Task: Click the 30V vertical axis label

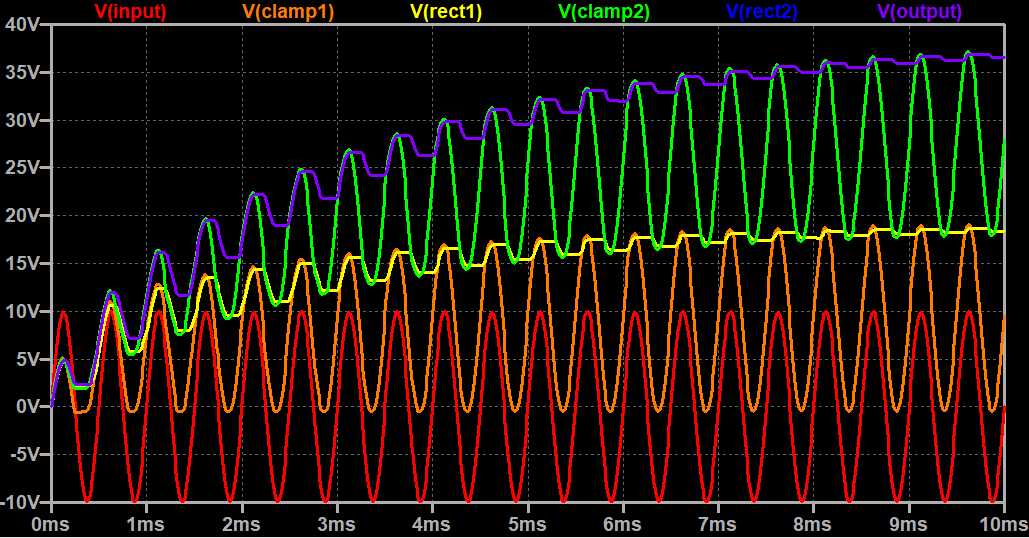Action: 24,121
